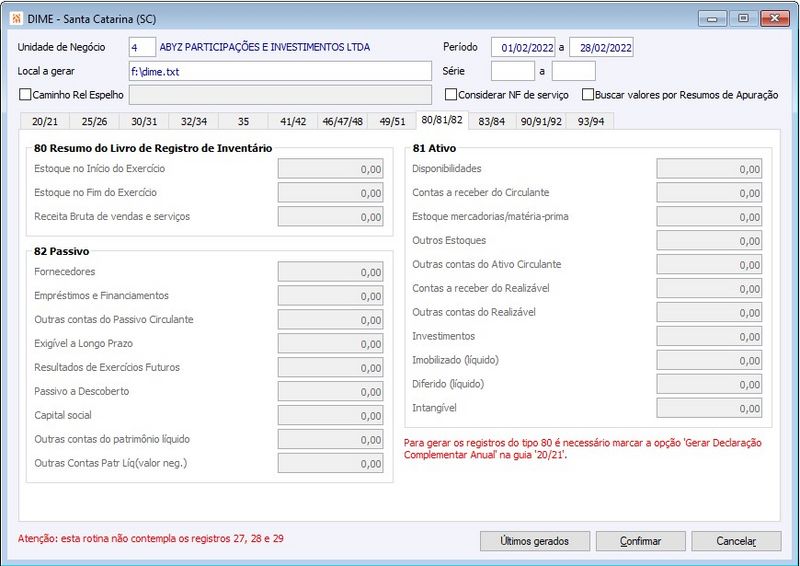Click the Últimos gerados button
The image size is (800, 566).
pyautogui.click(x=535, y=541)
